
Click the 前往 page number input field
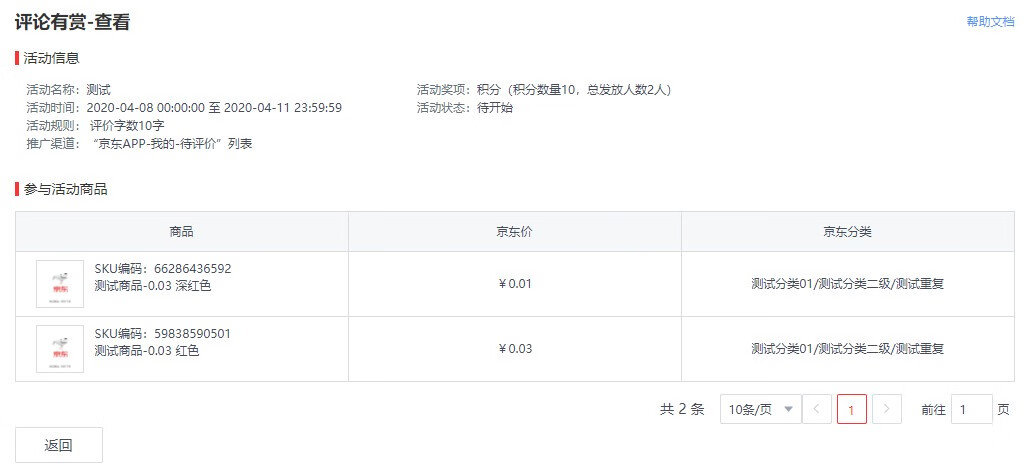(972, 409)
